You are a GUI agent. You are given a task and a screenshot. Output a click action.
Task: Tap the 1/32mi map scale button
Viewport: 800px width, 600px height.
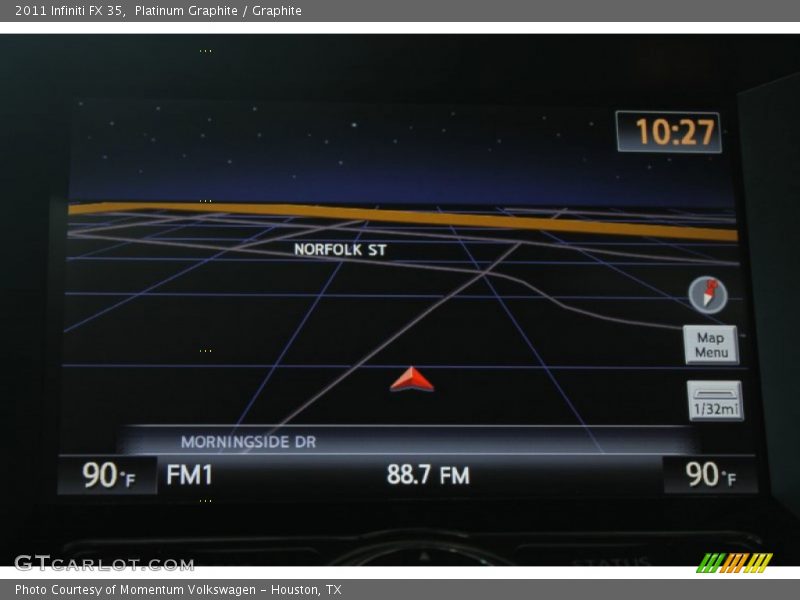click(x=715, y=401)
